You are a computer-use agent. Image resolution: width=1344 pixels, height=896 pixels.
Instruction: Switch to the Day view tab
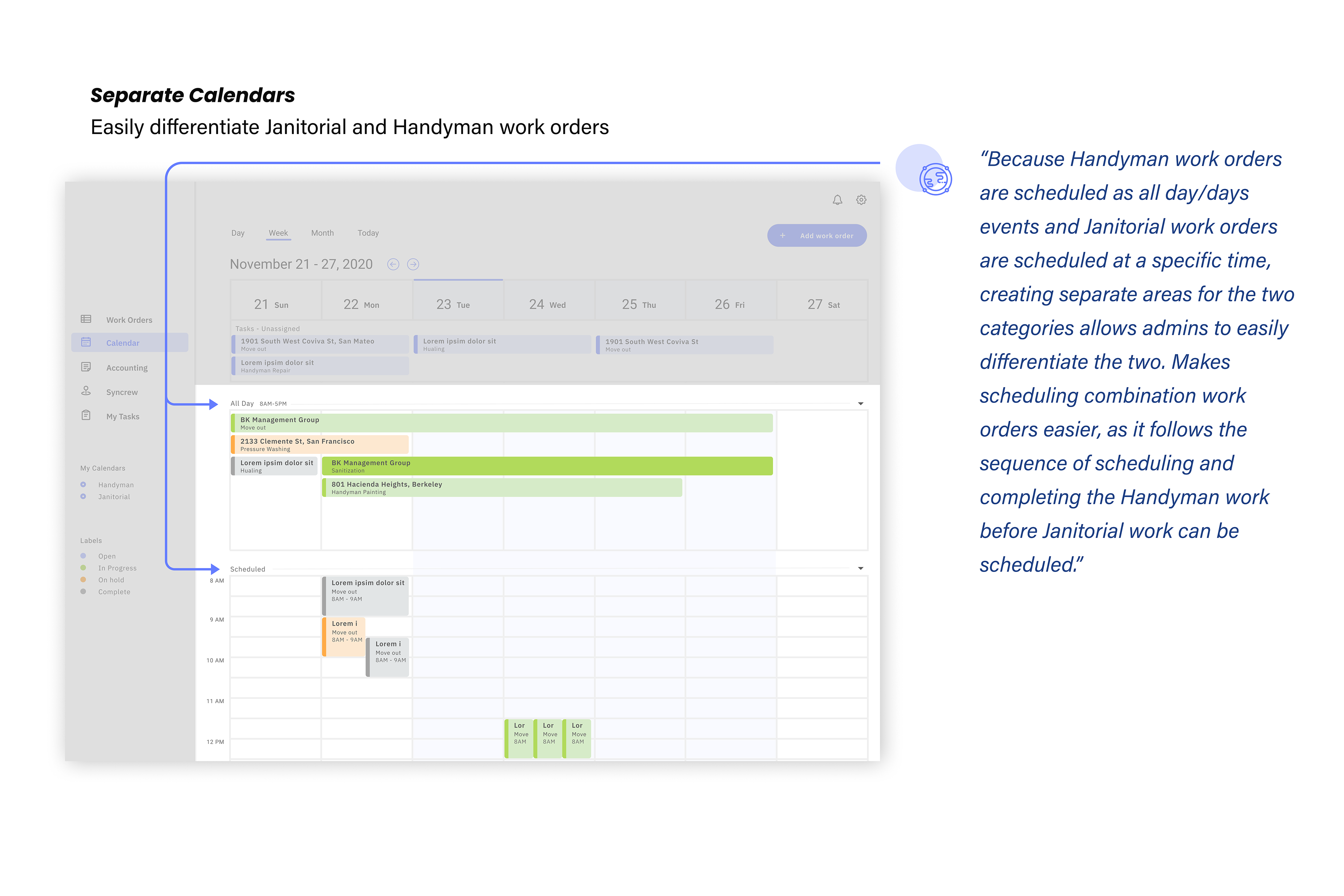(238, 233)
